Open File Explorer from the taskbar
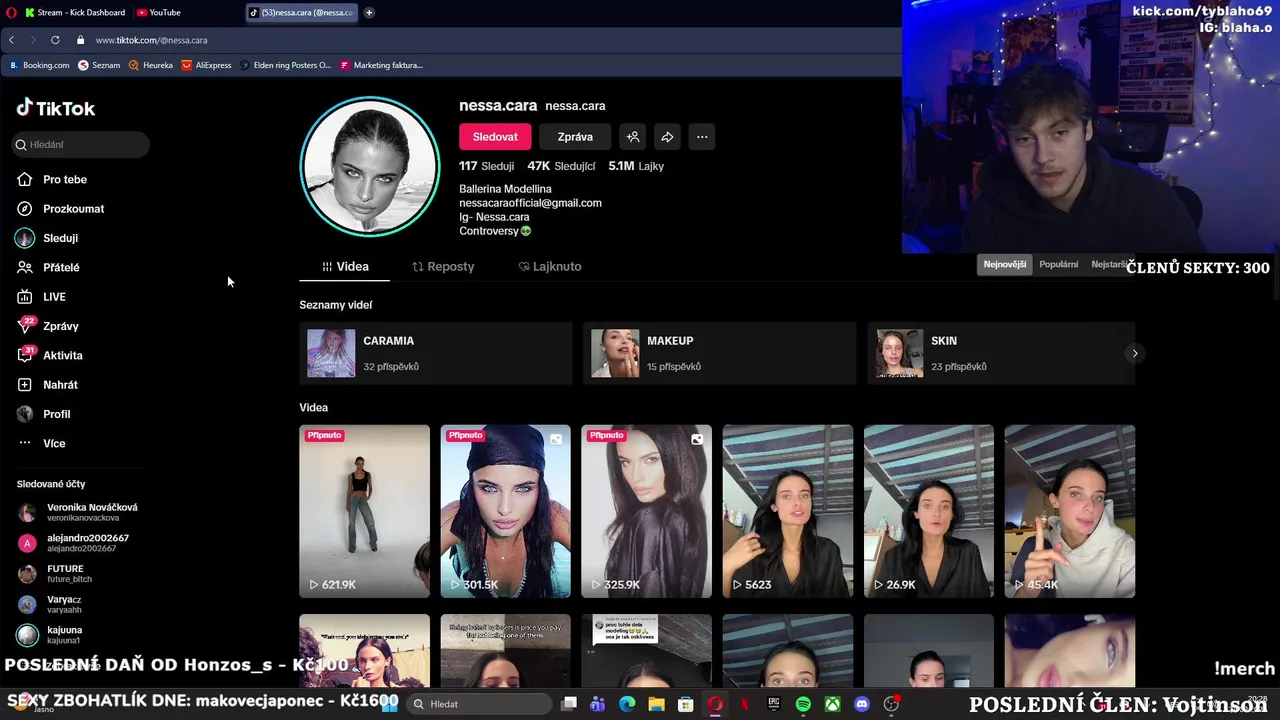 (x=656, y=704)
